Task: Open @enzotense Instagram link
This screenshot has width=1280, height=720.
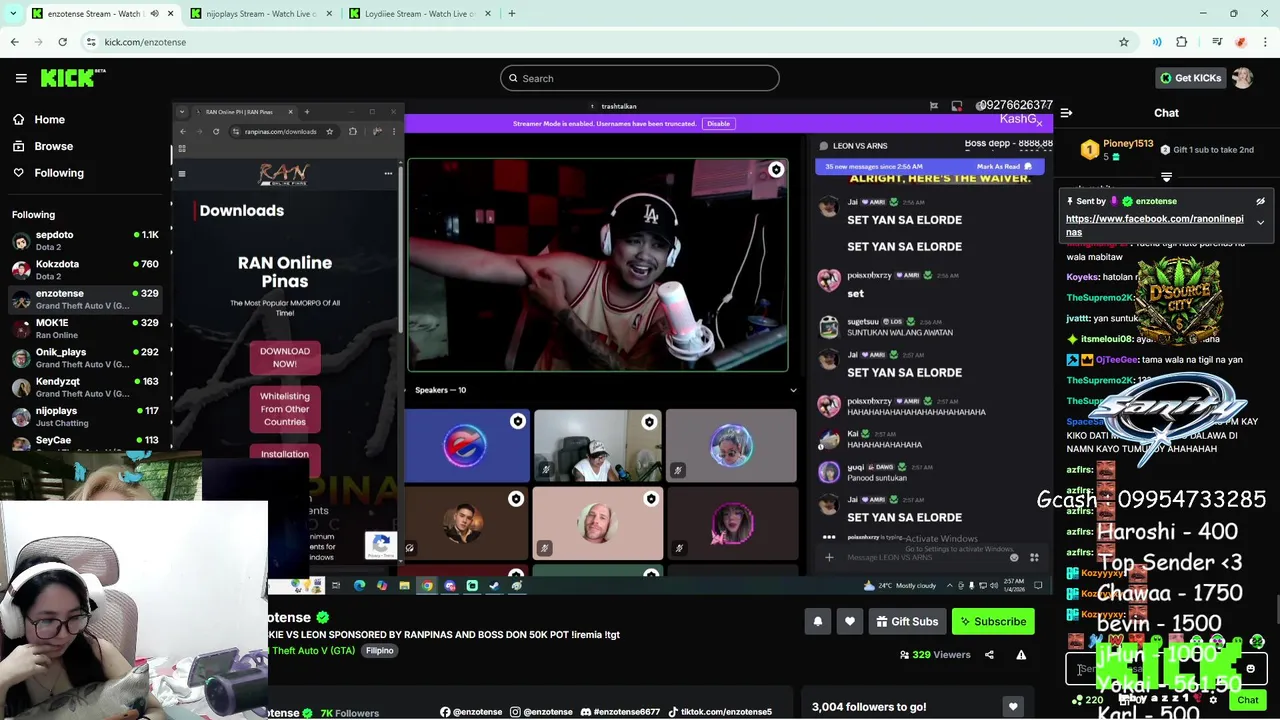Action: click(x=541, y=712)
